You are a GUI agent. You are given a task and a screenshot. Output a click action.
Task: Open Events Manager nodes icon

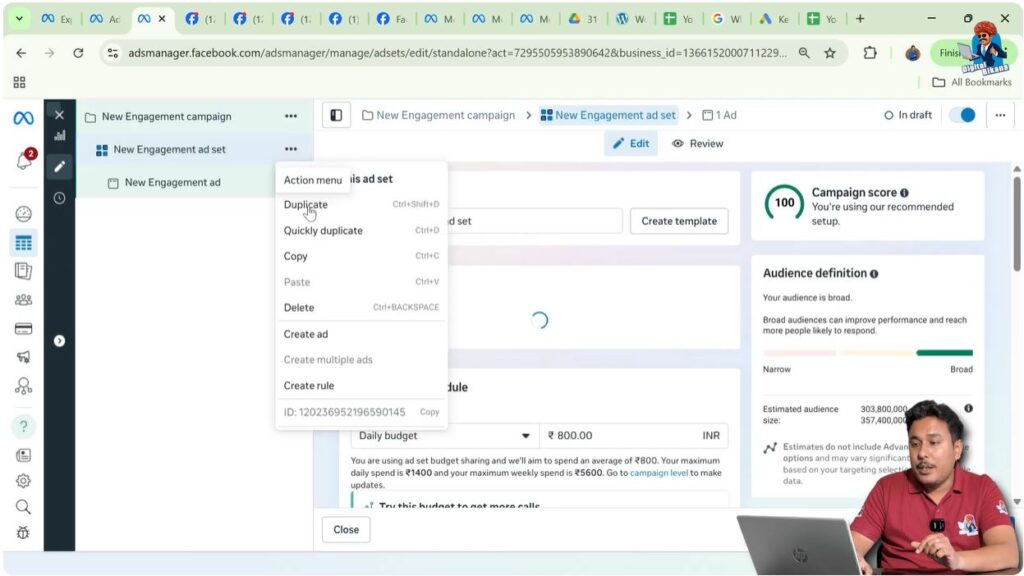[x=24, y=386]
